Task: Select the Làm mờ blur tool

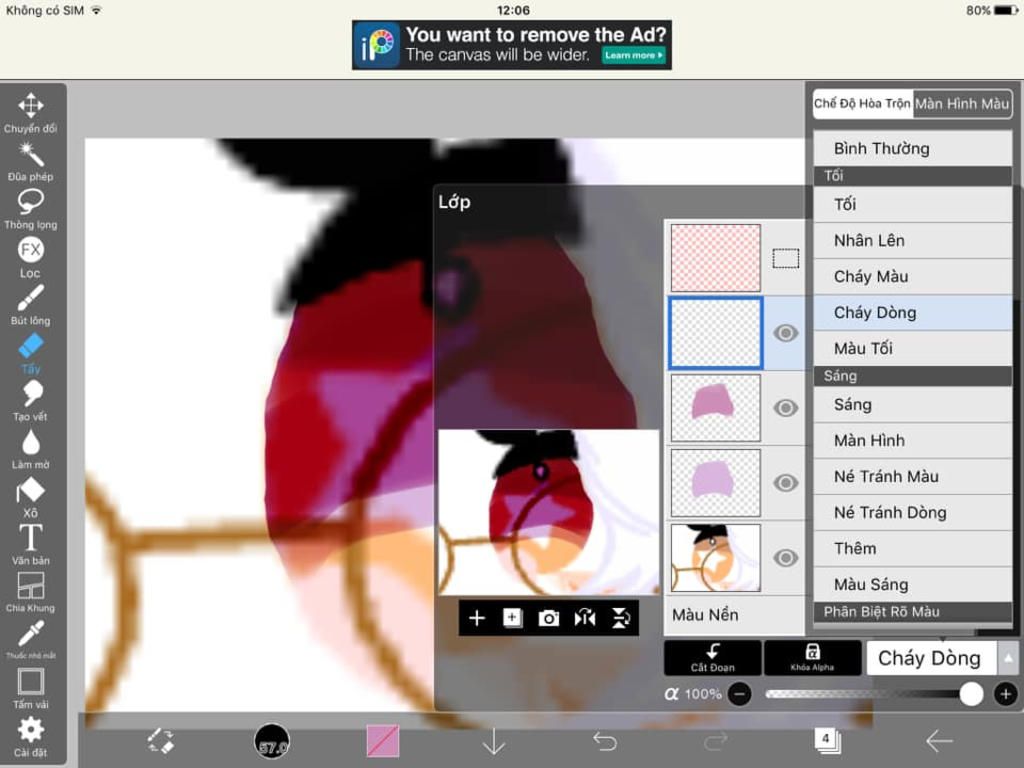Action: 31,449
